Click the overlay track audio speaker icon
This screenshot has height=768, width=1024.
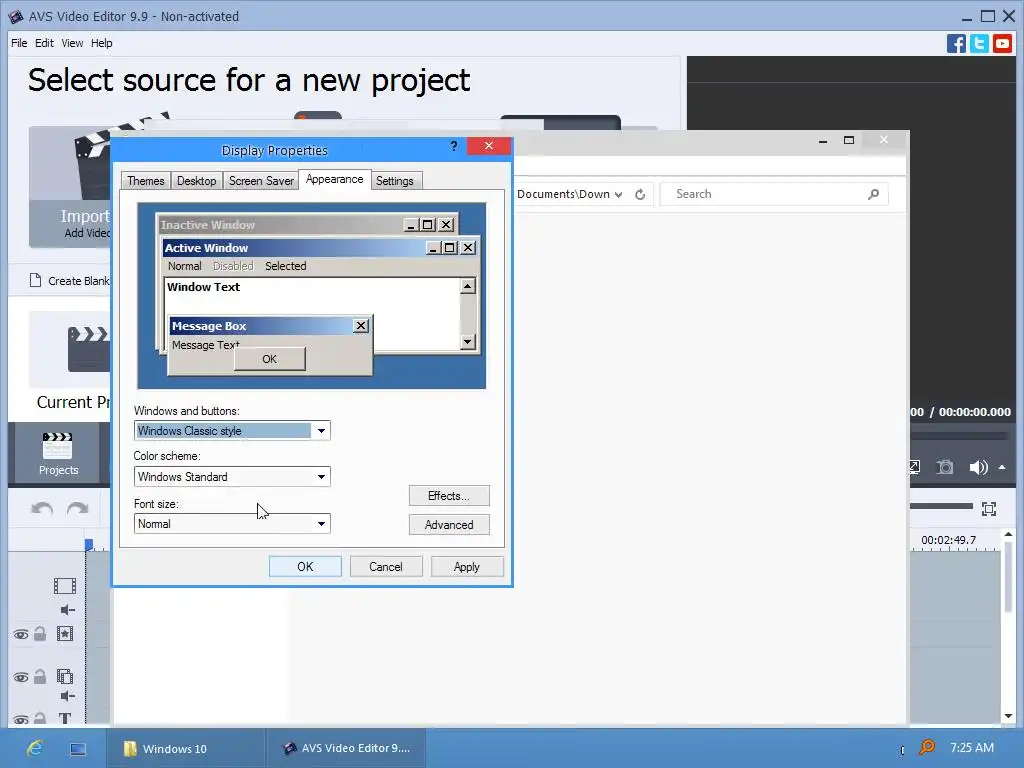tap(67, 696)
